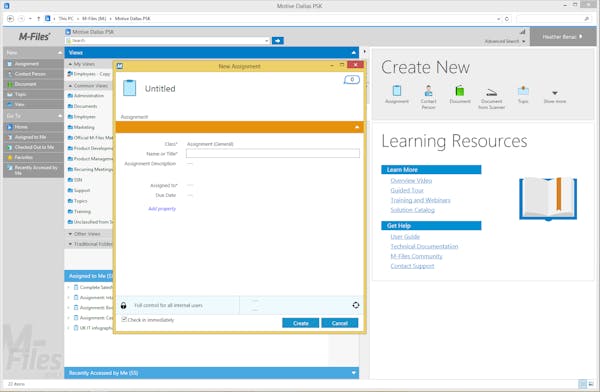This screenshot has height=392, width=600.
Task: Collapse the Go To section in left sidebar
Action: point(60,116)
